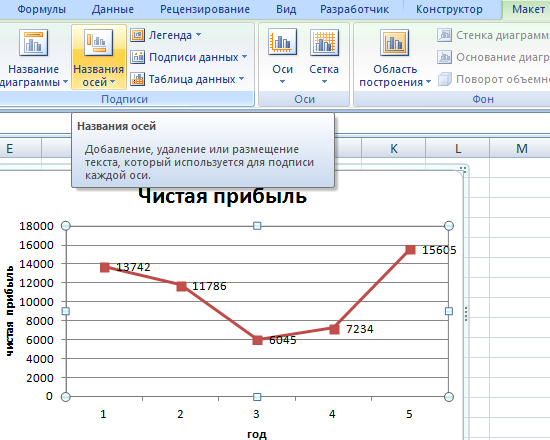Open the Таблица данных data table icon
550x440 pixels.
click(x=138, y=79)
